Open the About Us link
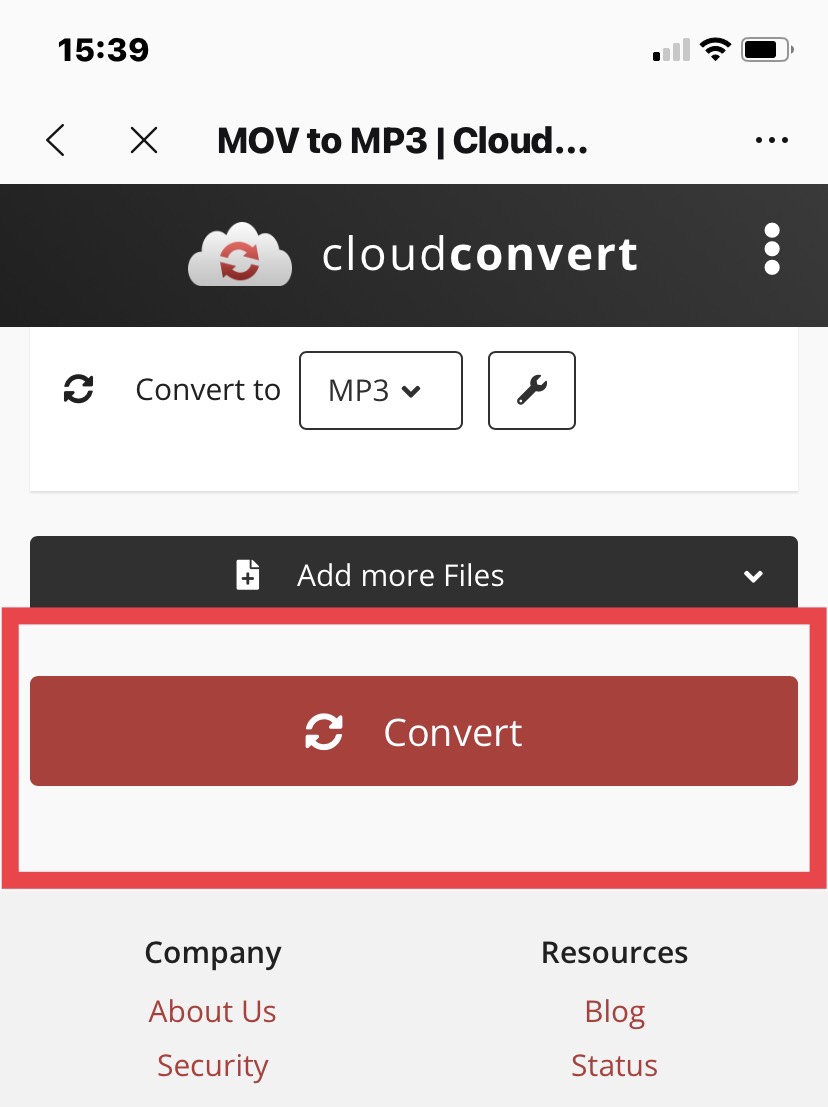The image size is (828, 1107). tap(212, 1011)
